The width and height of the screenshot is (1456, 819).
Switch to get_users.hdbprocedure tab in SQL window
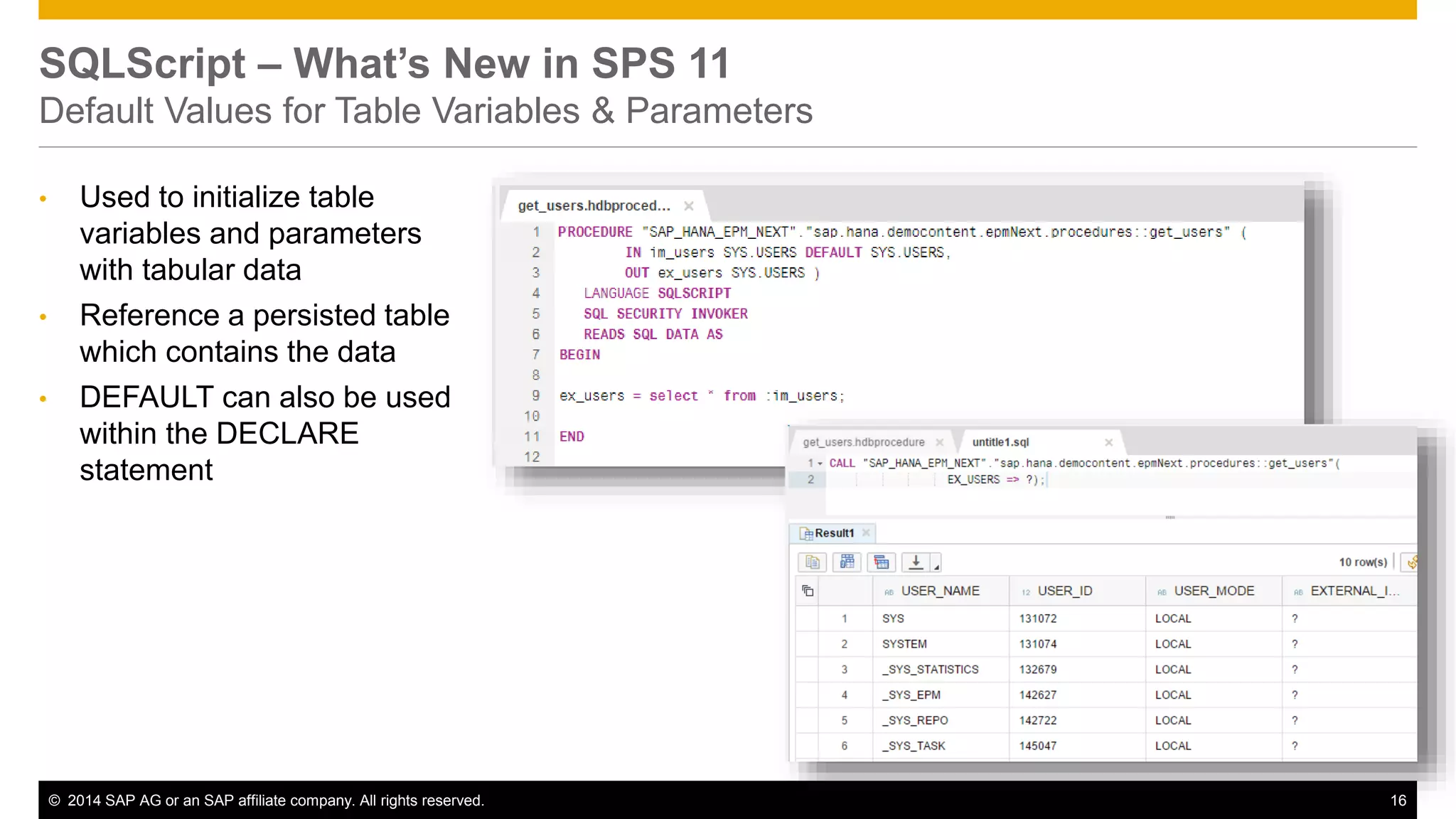point(864,442)
